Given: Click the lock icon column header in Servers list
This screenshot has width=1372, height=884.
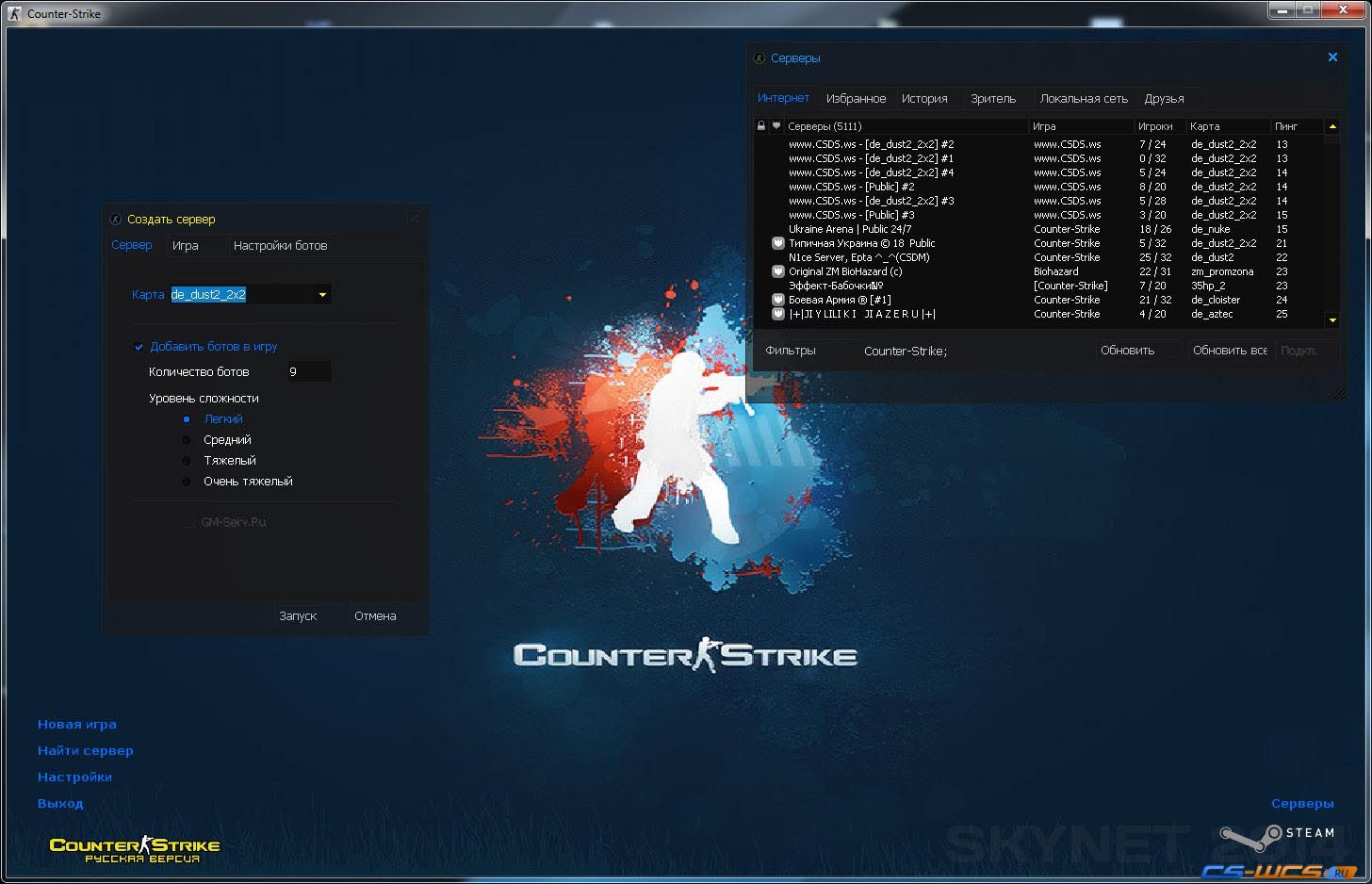Looking at the screenshot, I should pyautogui.click(x=761, y=125).
